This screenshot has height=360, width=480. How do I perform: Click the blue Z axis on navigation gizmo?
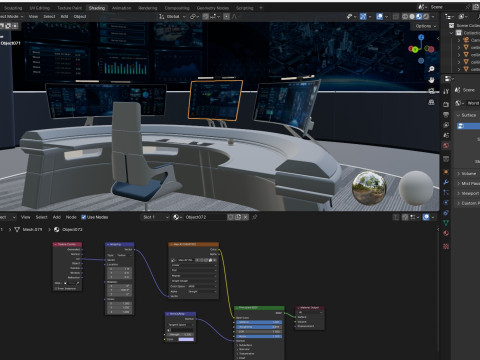click(x=421, y=37)
